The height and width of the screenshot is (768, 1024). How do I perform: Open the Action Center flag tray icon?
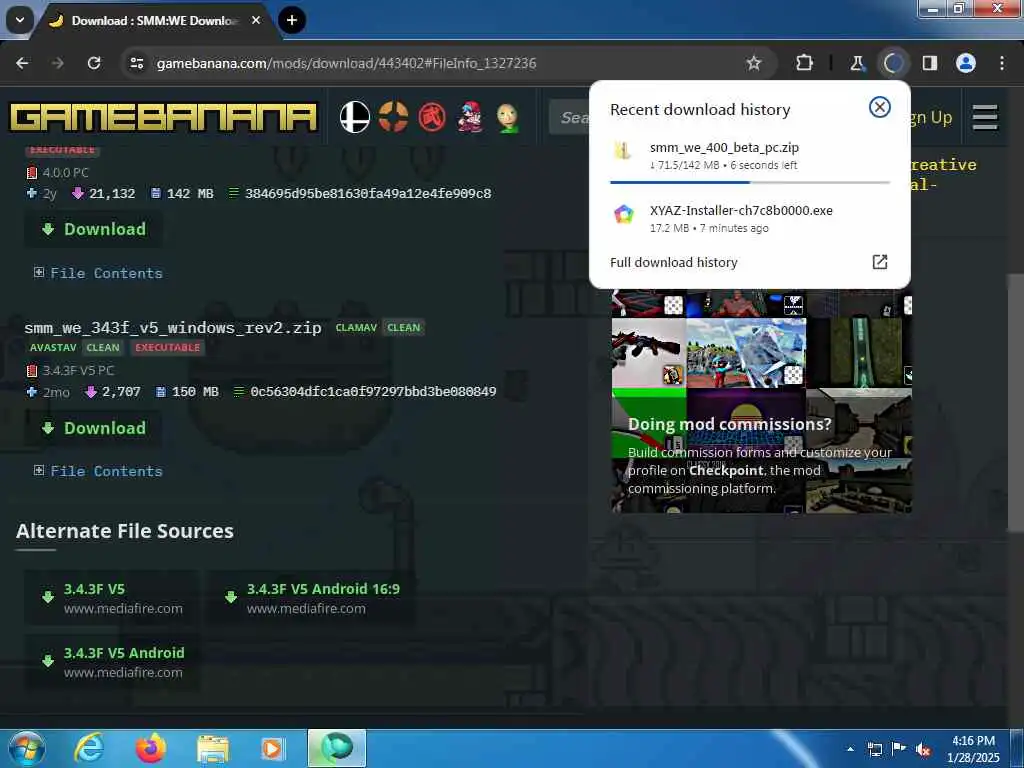point(899,749)
